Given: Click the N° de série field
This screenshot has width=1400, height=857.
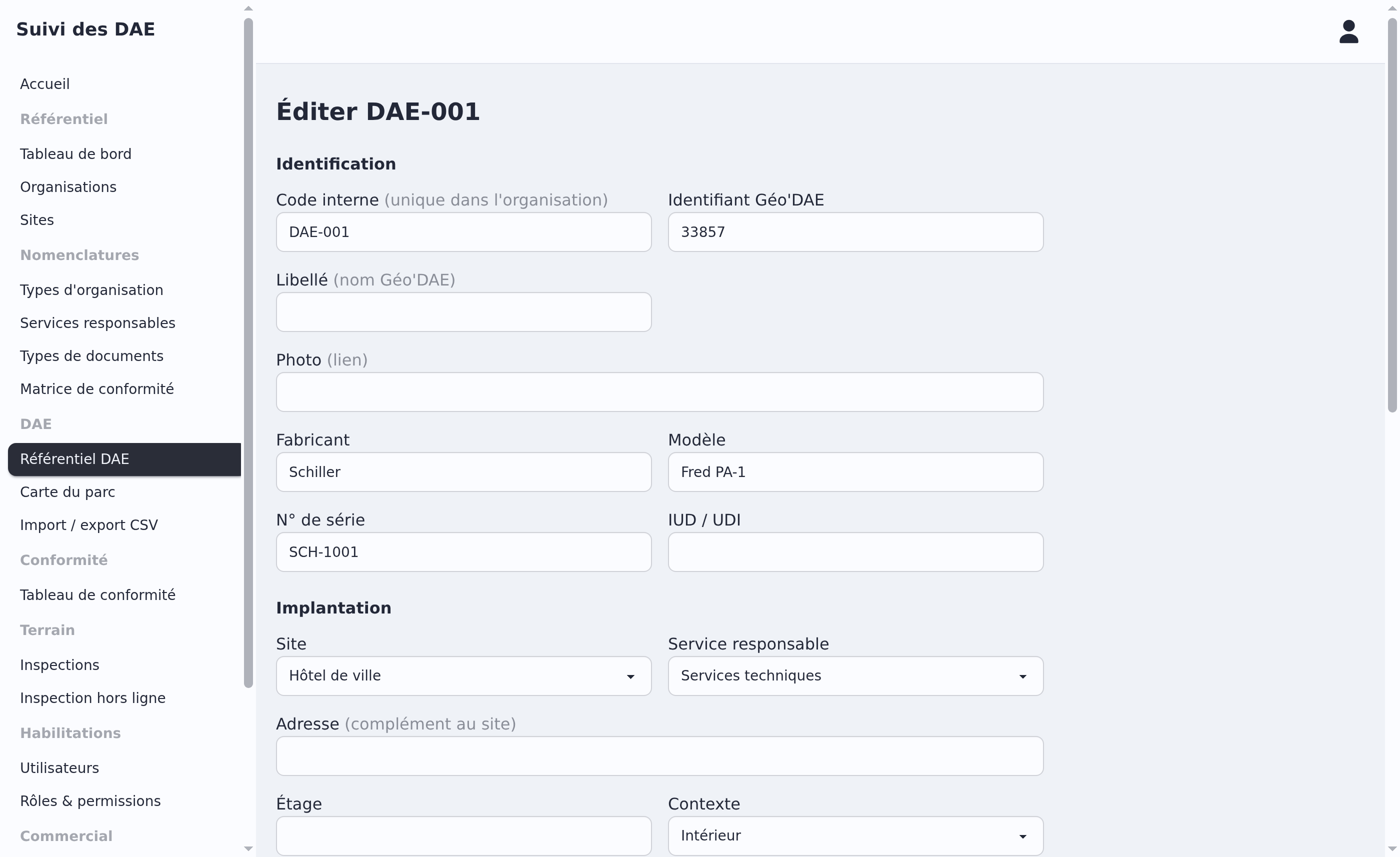Looking at the screenshot, I should (x=463, y=552).
